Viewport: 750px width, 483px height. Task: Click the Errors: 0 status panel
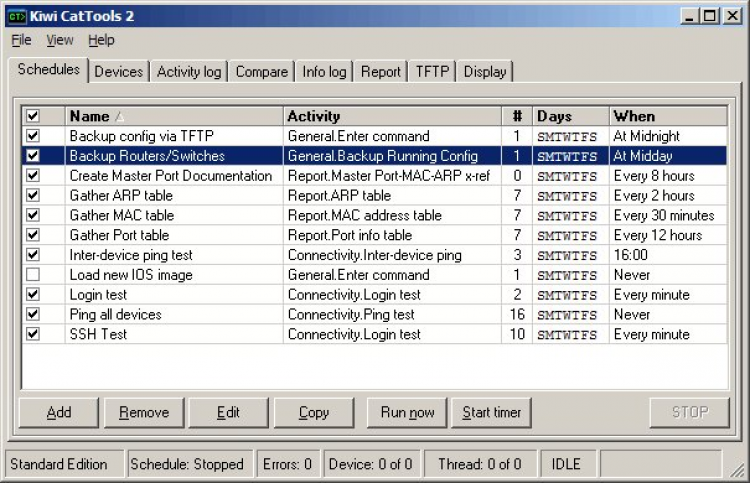coord(288,464)
